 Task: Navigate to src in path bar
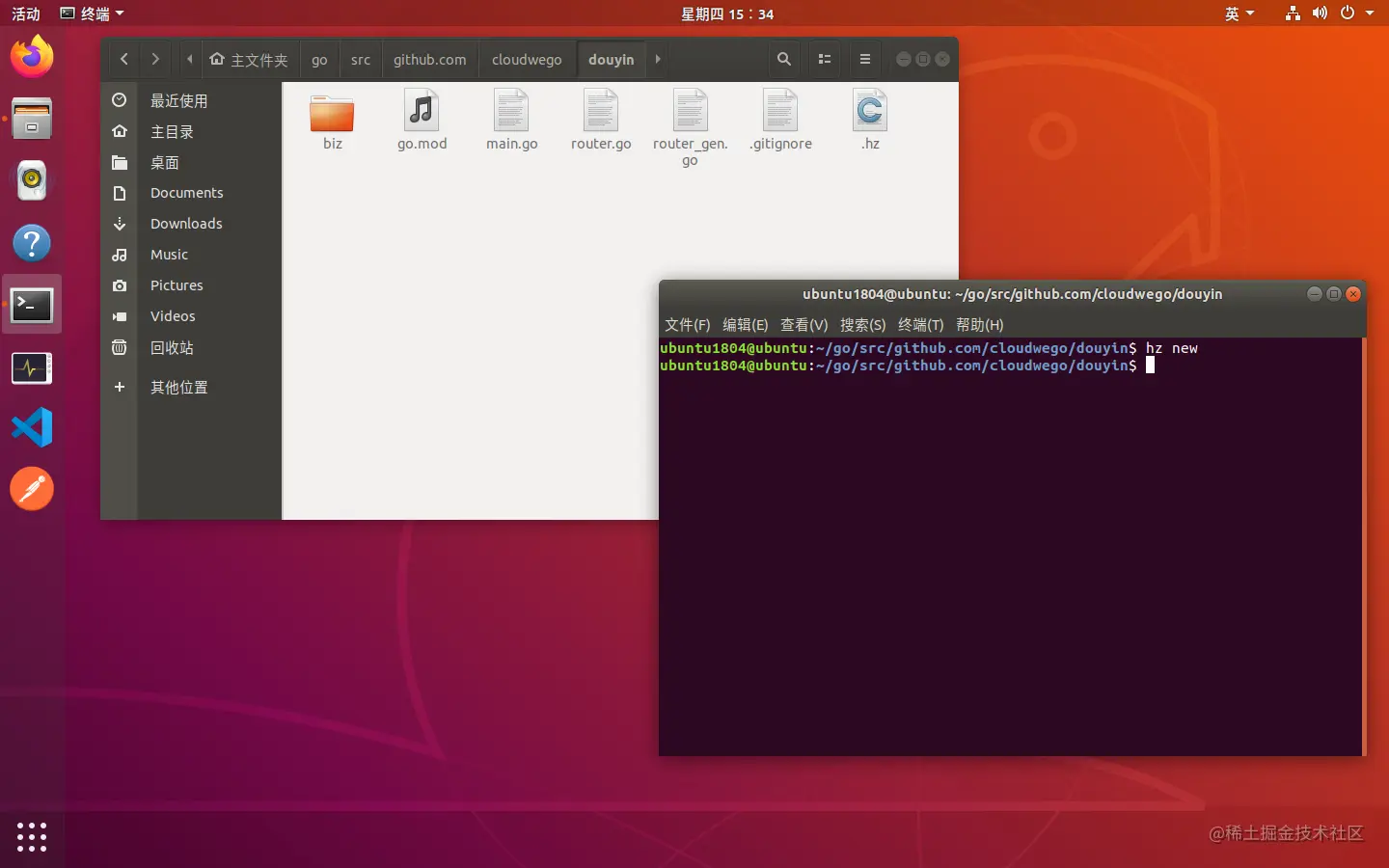[x=361, y=59]
